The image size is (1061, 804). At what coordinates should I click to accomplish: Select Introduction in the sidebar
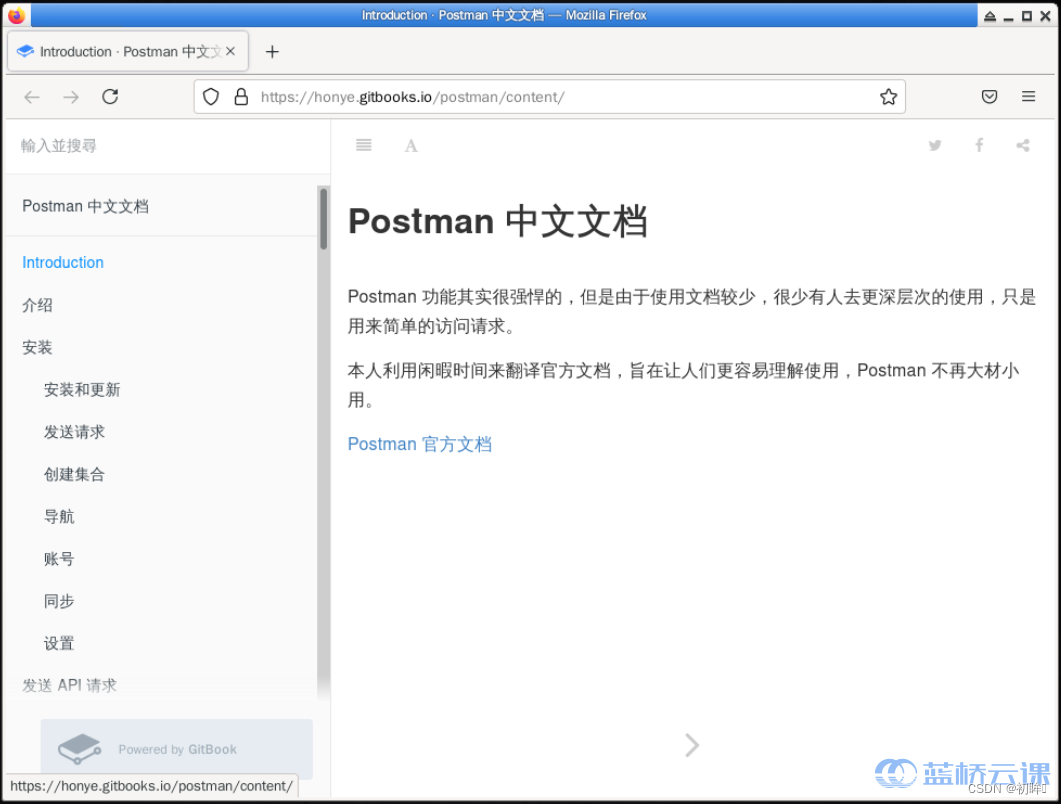click(63, 263)
